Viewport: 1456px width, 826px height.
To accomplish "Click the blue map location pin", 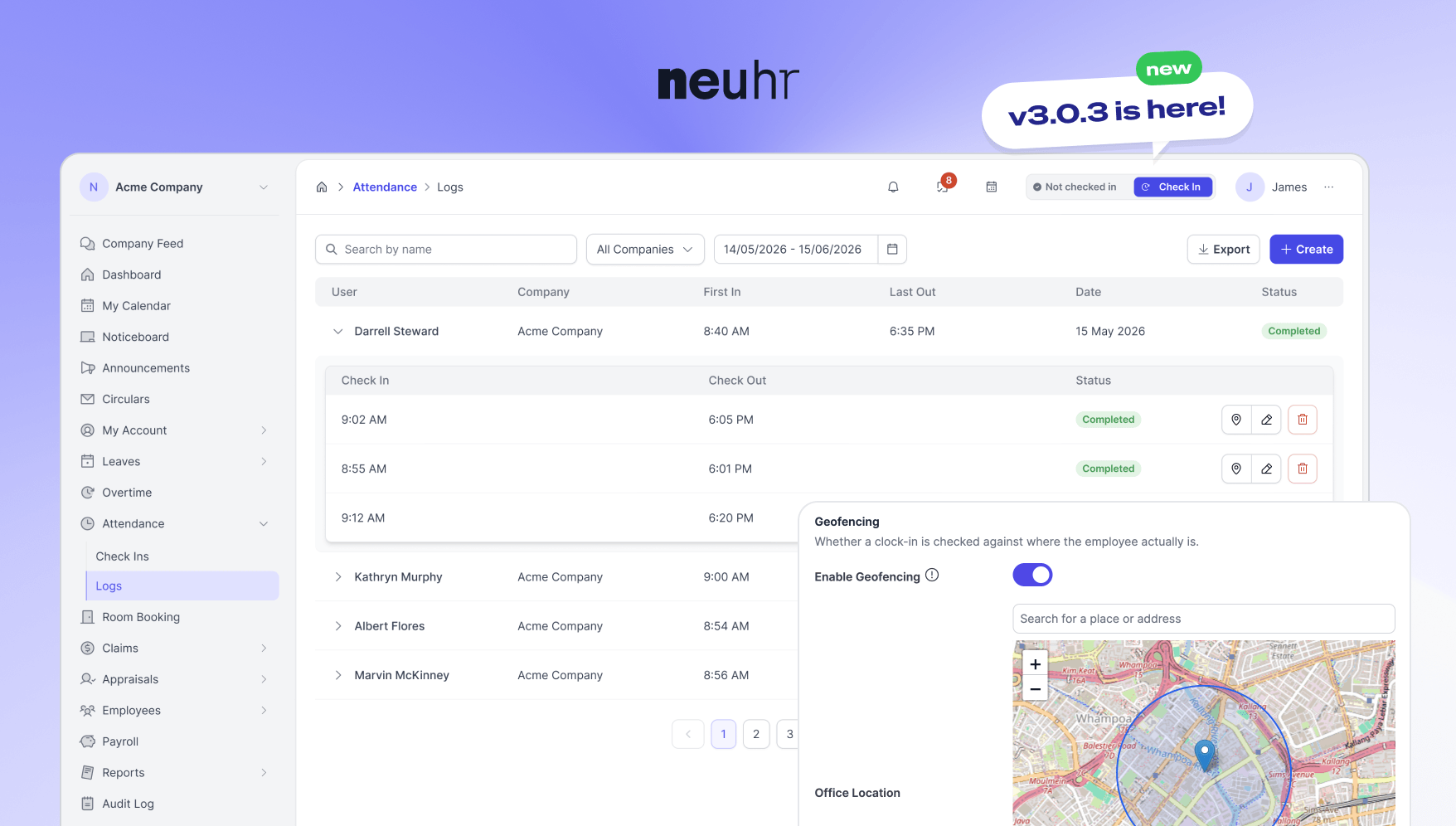I will click(1205, 755).
